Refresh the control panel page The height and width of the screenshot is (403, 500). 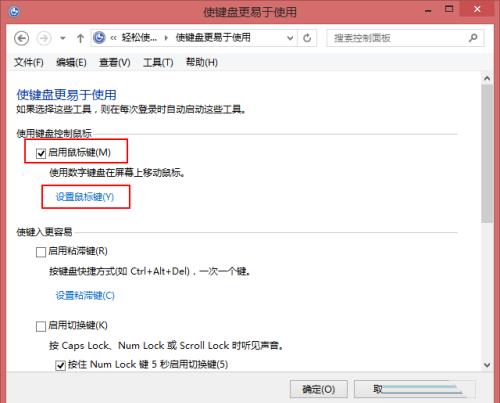307,38
